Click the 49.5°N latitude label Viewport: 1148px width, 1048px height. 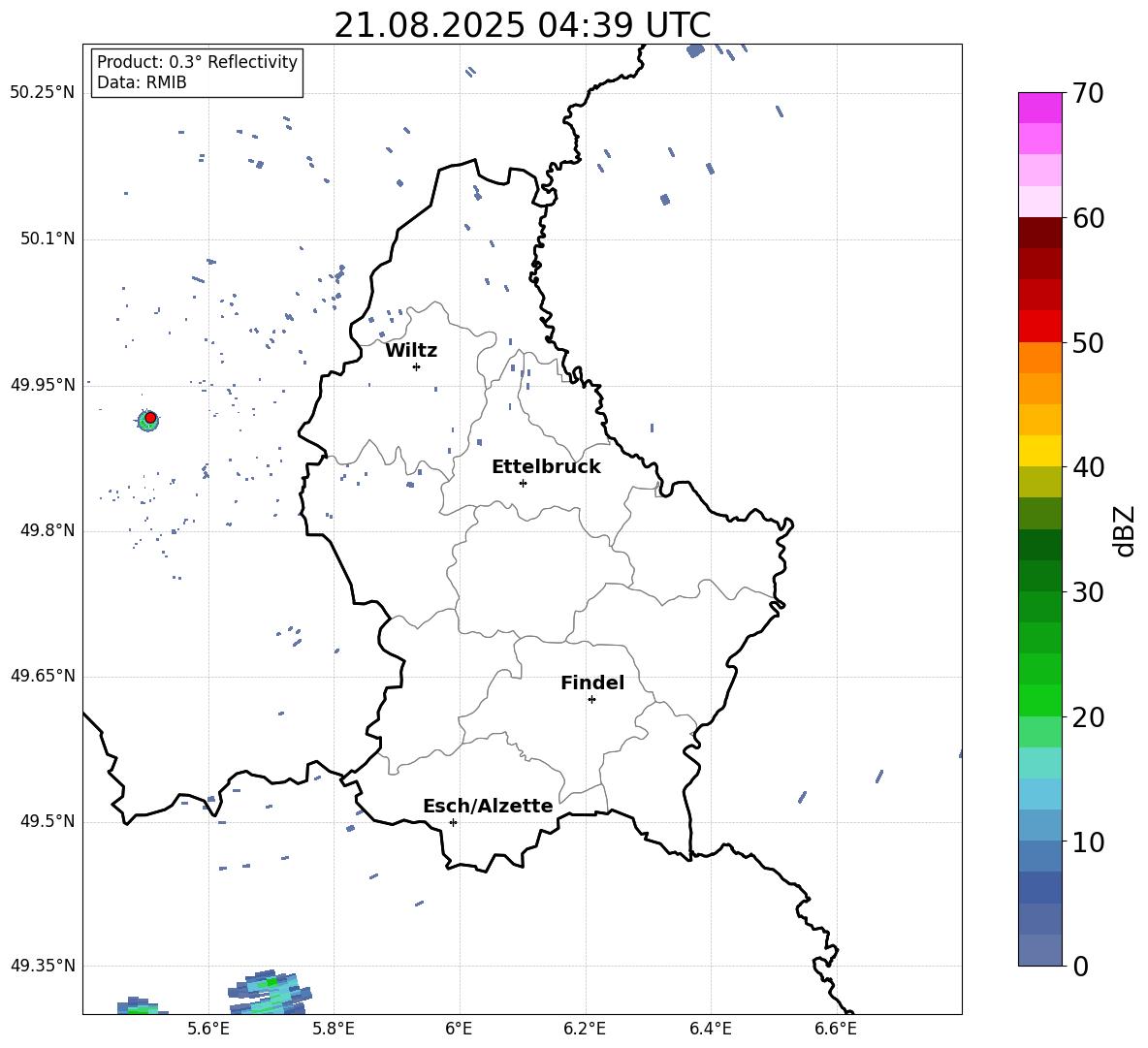click(x=48, y=822)
